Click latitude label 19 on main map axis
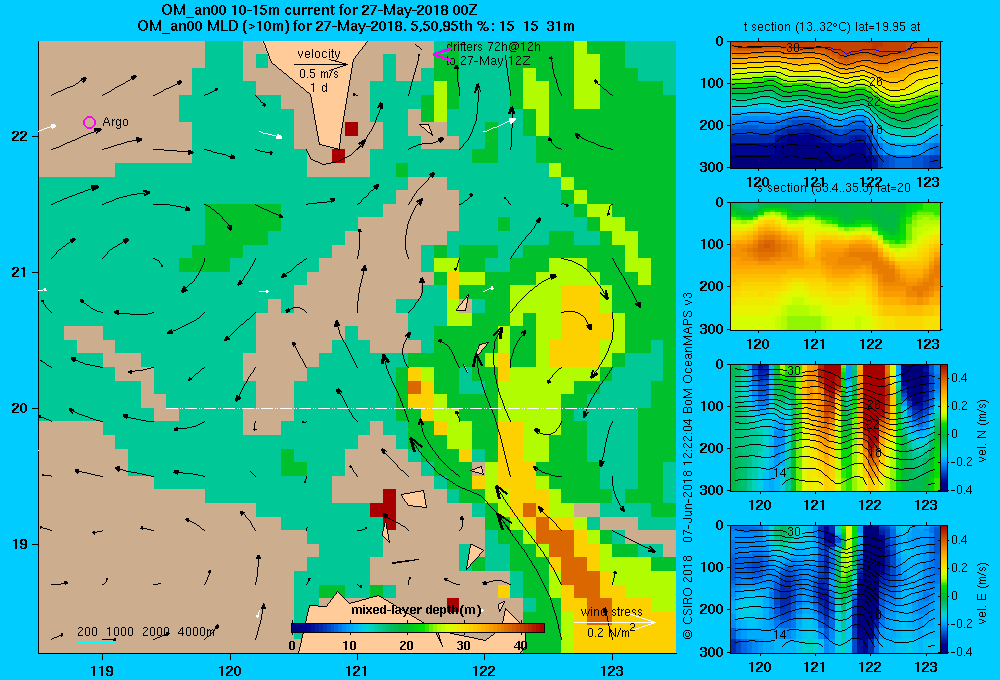 coord(19,544)
